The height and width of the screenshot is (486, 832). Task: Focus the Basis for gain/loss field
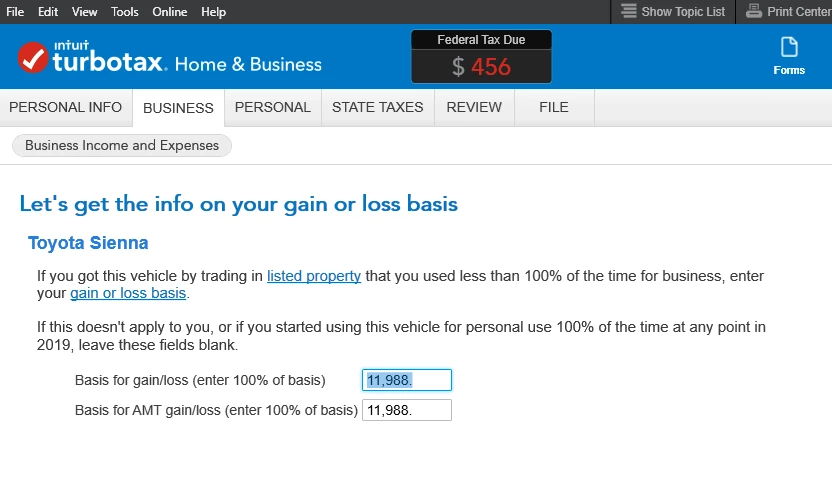click(x=407, y=380)
